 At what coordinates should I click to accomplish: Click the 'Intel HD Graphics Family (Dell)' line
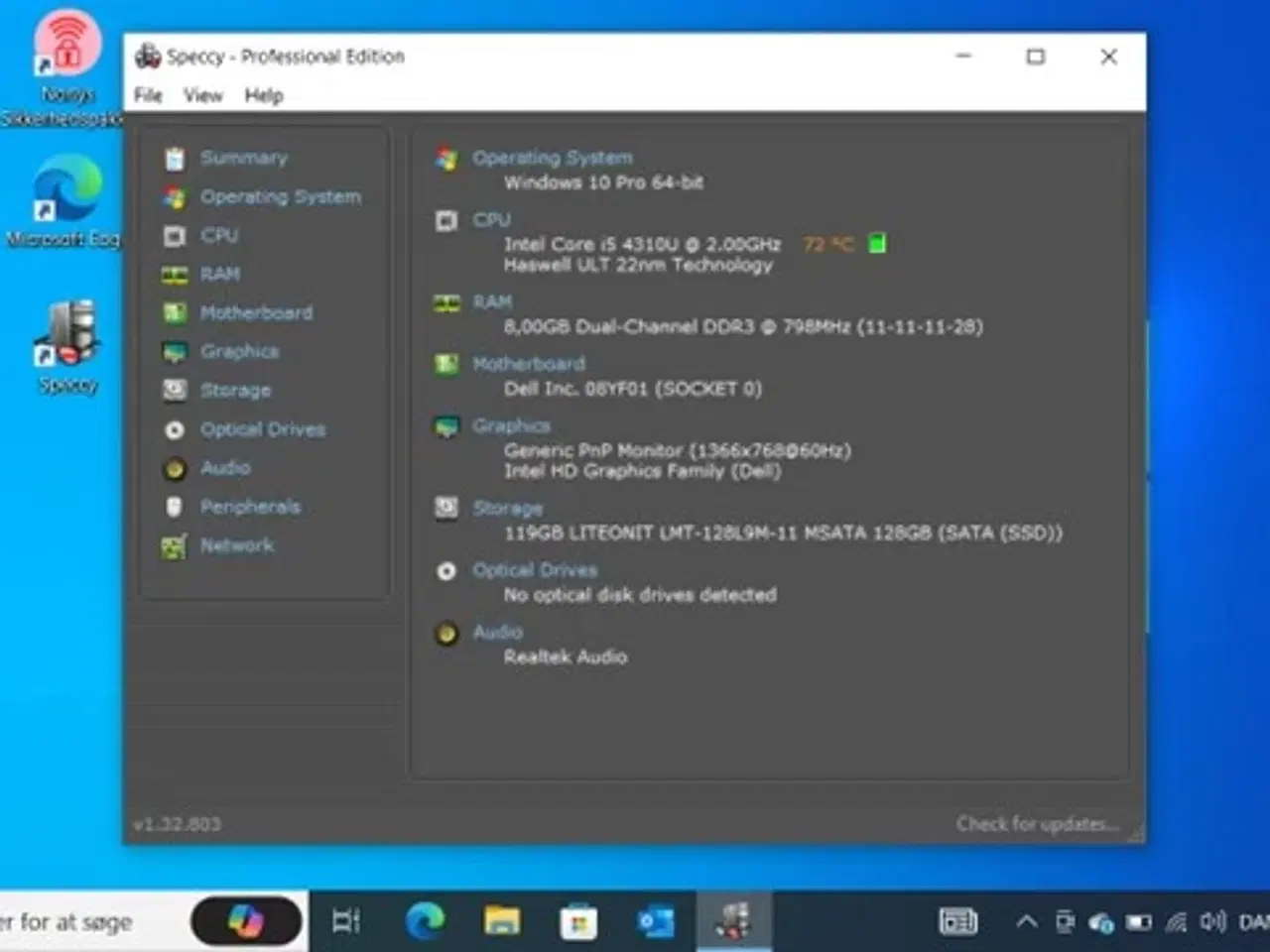pyautogui.click(x=642, y=471)
